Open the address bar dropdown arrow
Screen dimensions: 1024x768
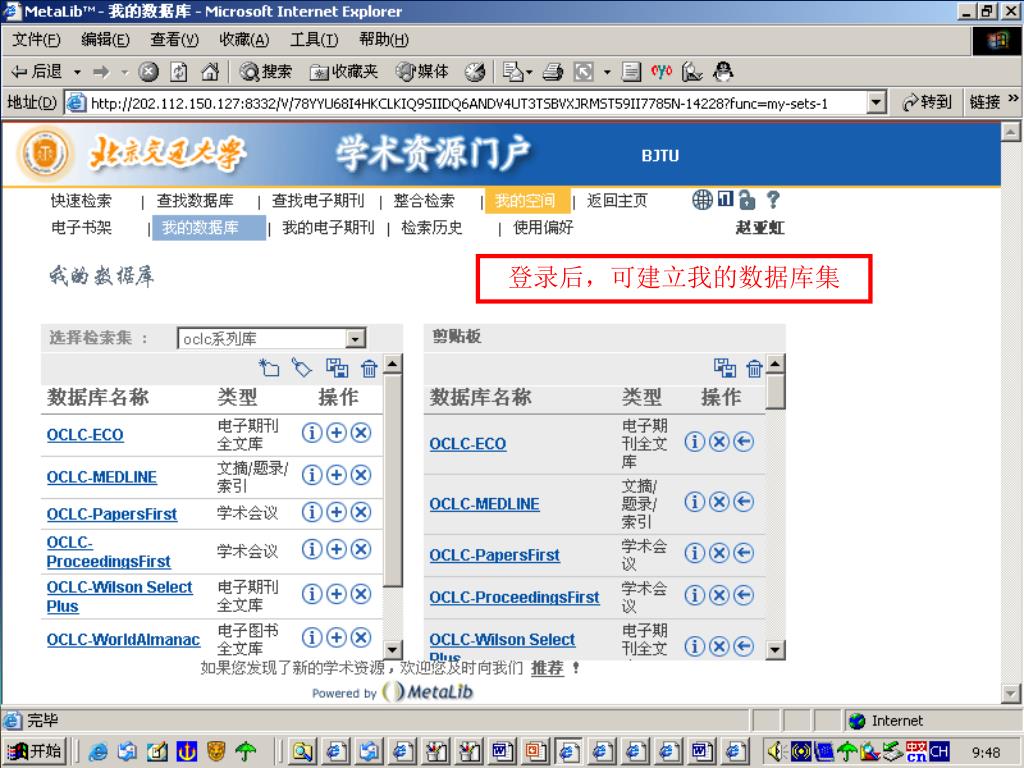click(876, 103)
